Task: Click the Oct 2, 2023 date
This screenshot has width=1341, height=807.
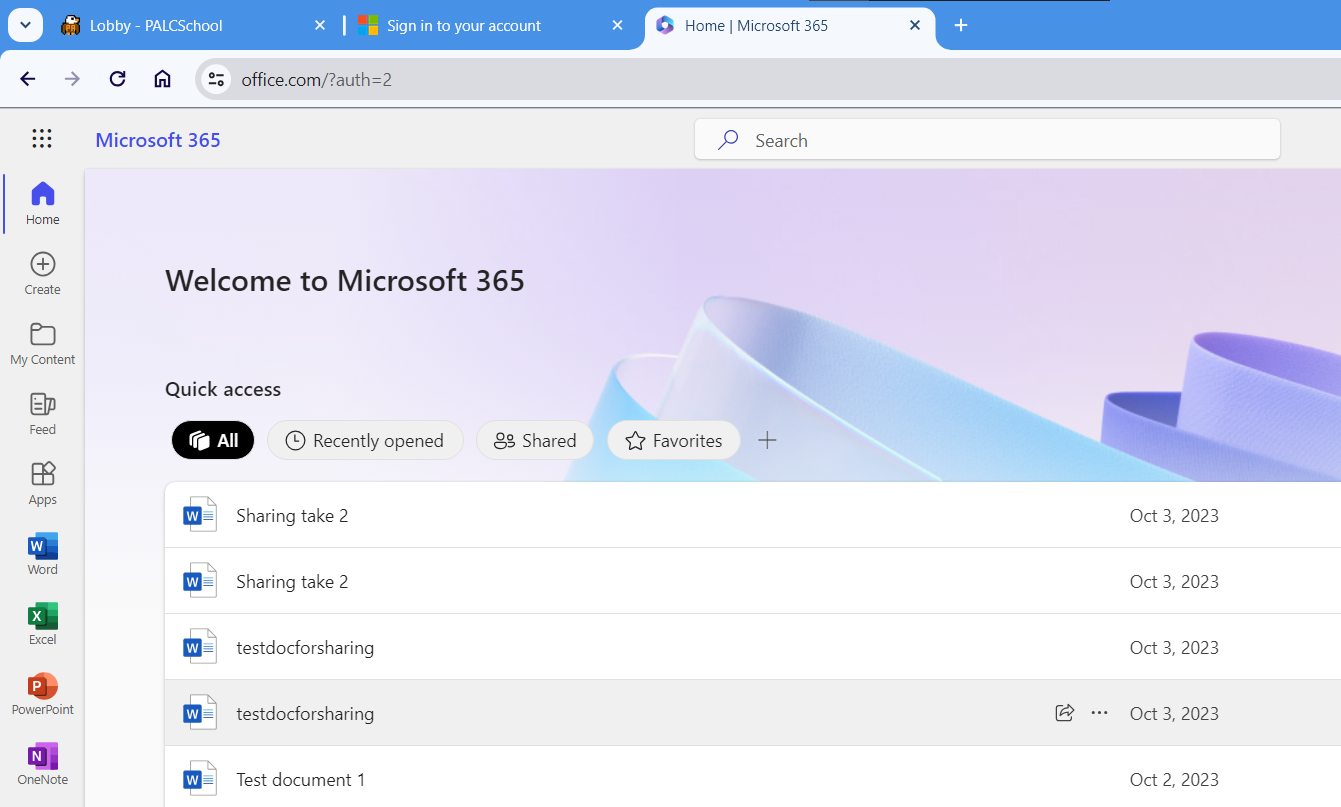Action: pos(1174,779)
